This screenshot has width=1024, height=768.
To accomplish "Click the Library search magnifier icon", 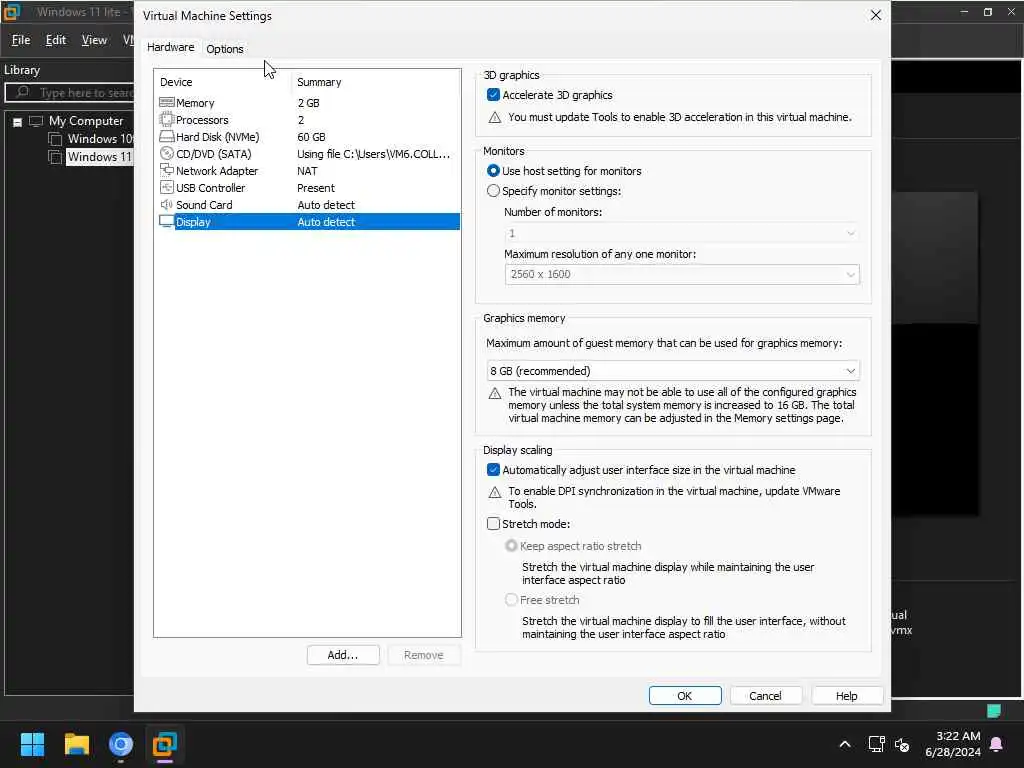I will pyautogui.click(x=23, y=92).
